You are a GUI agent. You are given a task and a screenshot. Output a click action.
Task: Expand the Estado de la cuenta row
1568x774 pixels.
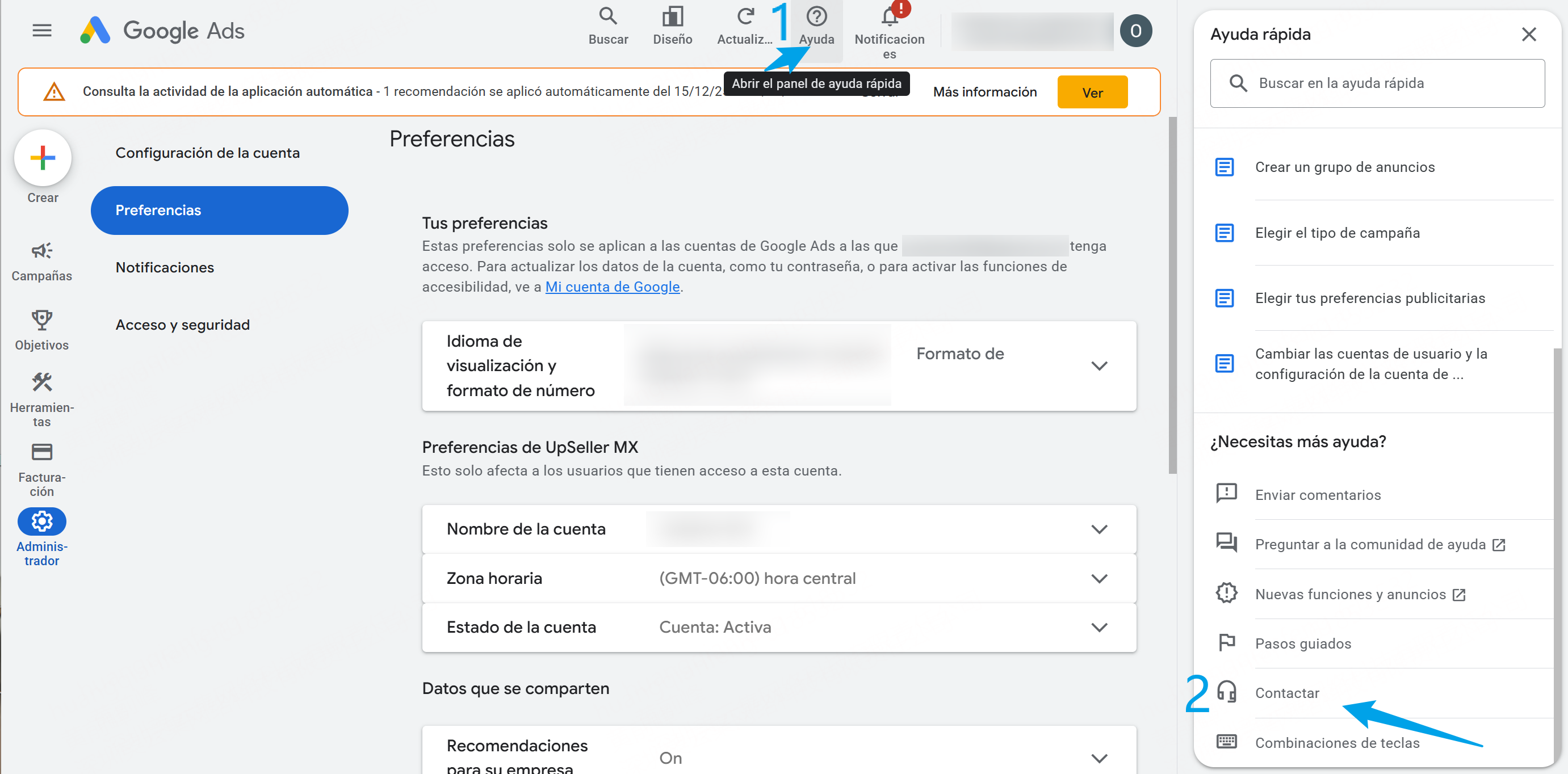point(1099,628)
